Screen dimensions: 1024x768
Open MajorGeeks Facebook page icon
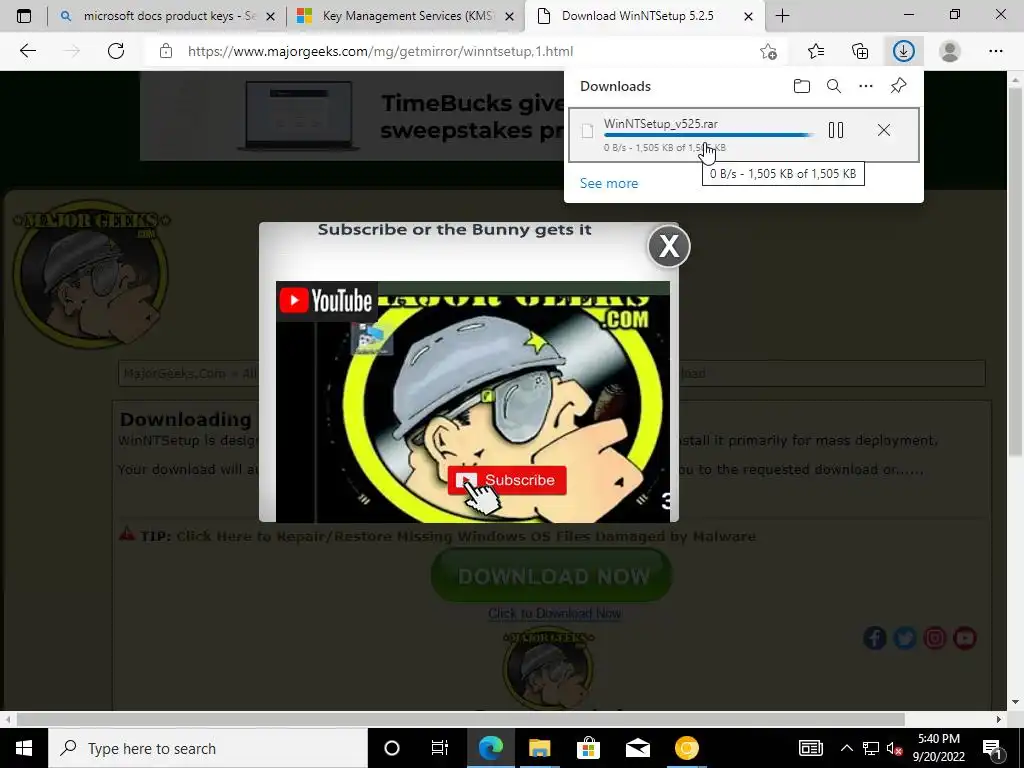(x=875, y=637)
